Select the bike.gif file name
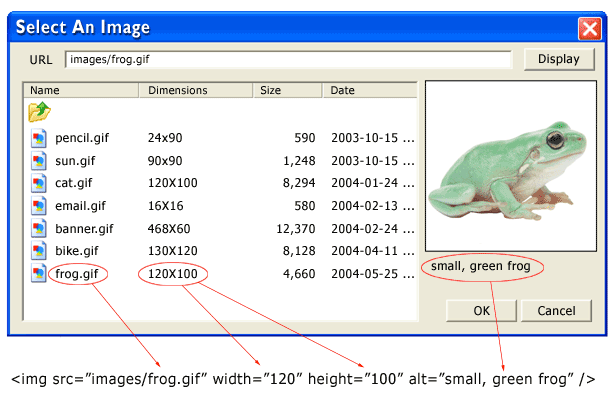Image resolution: width=614 pixels, height=399 pixels. [x=77, y=251]
